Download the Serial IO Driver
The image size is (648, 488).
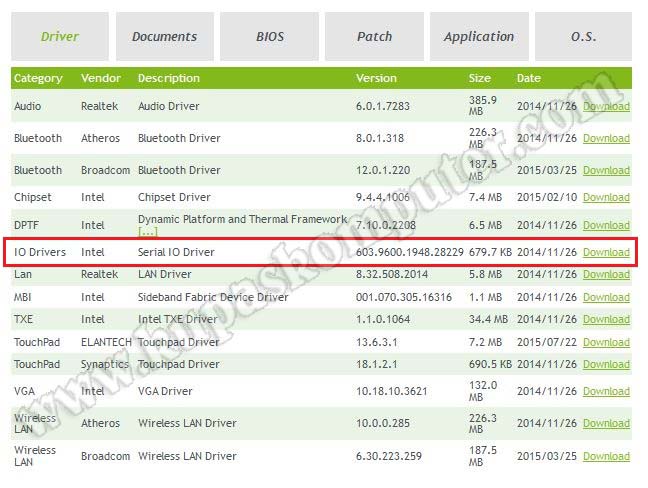point(606,252)
